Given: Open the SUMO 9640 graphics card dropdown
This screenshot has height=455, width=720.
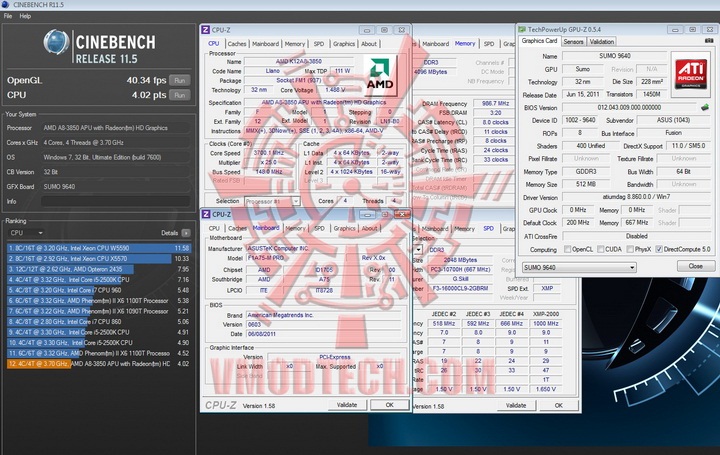Looking at the screenshot, I should point(579,267).
